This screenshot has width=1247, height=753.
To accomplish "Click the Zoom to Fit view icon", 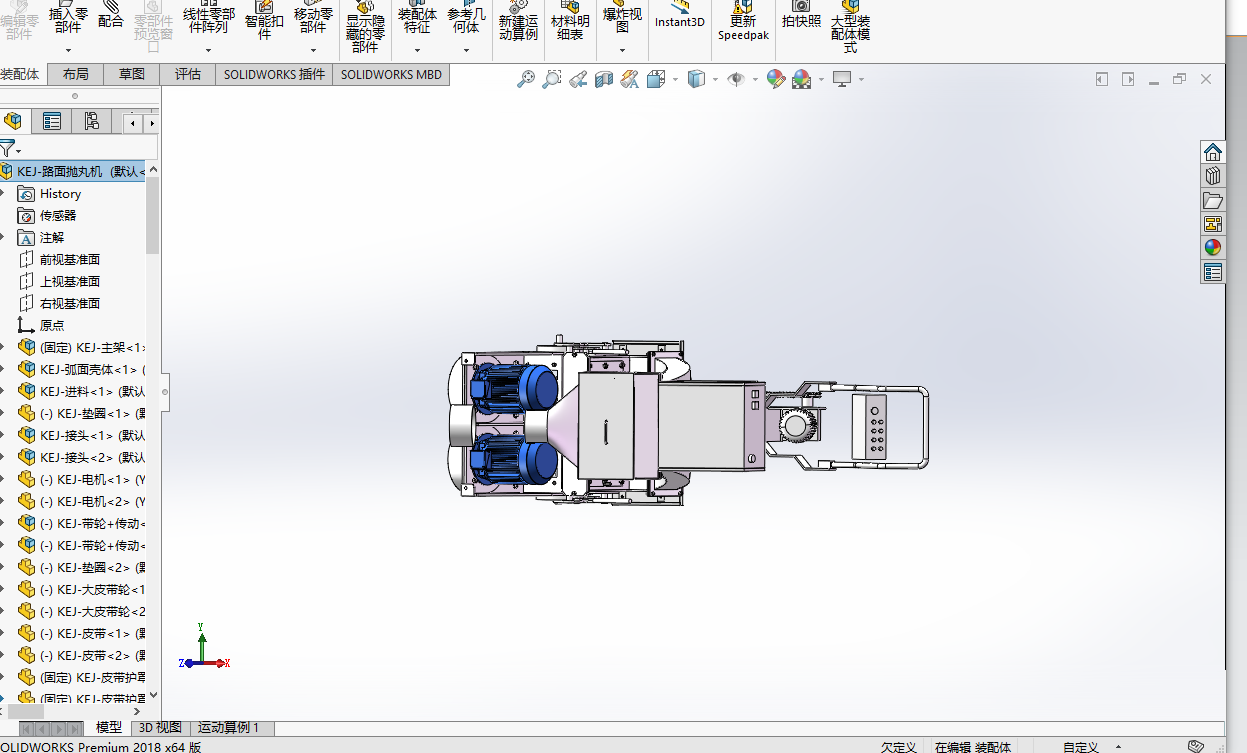I will pos(526,79).
